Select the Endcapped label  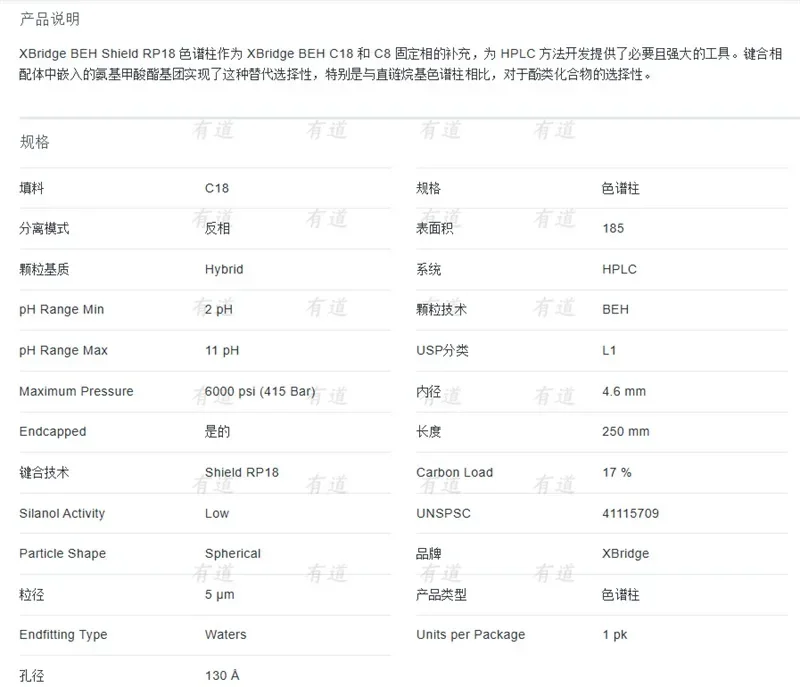click(x=53, y=431)
